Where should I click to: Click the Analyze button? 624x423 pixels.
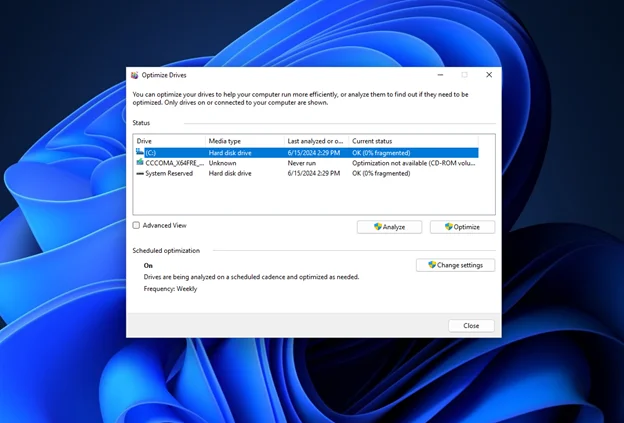pos(389,227)
